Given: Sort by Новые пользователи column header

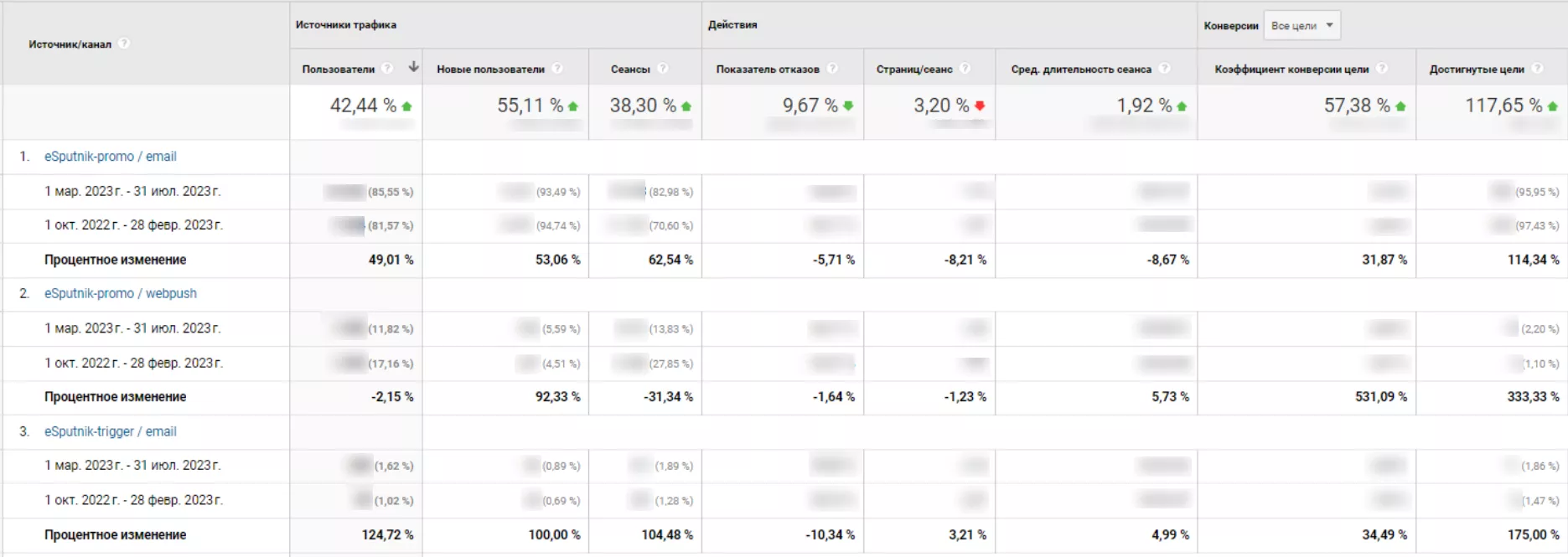Looking at the screenshot, I should point(490,70).
